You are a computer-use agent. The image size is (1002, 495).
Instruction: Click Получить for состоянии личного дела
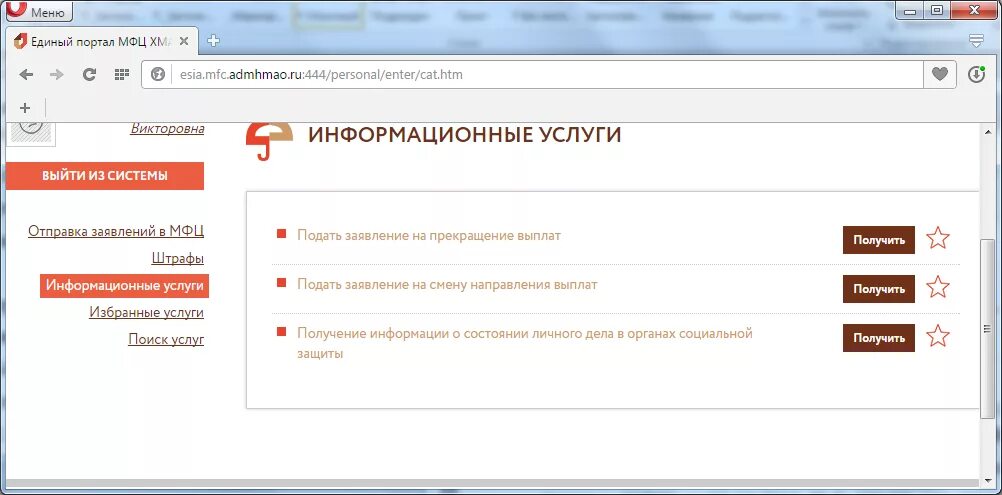(x=879, y=338)
